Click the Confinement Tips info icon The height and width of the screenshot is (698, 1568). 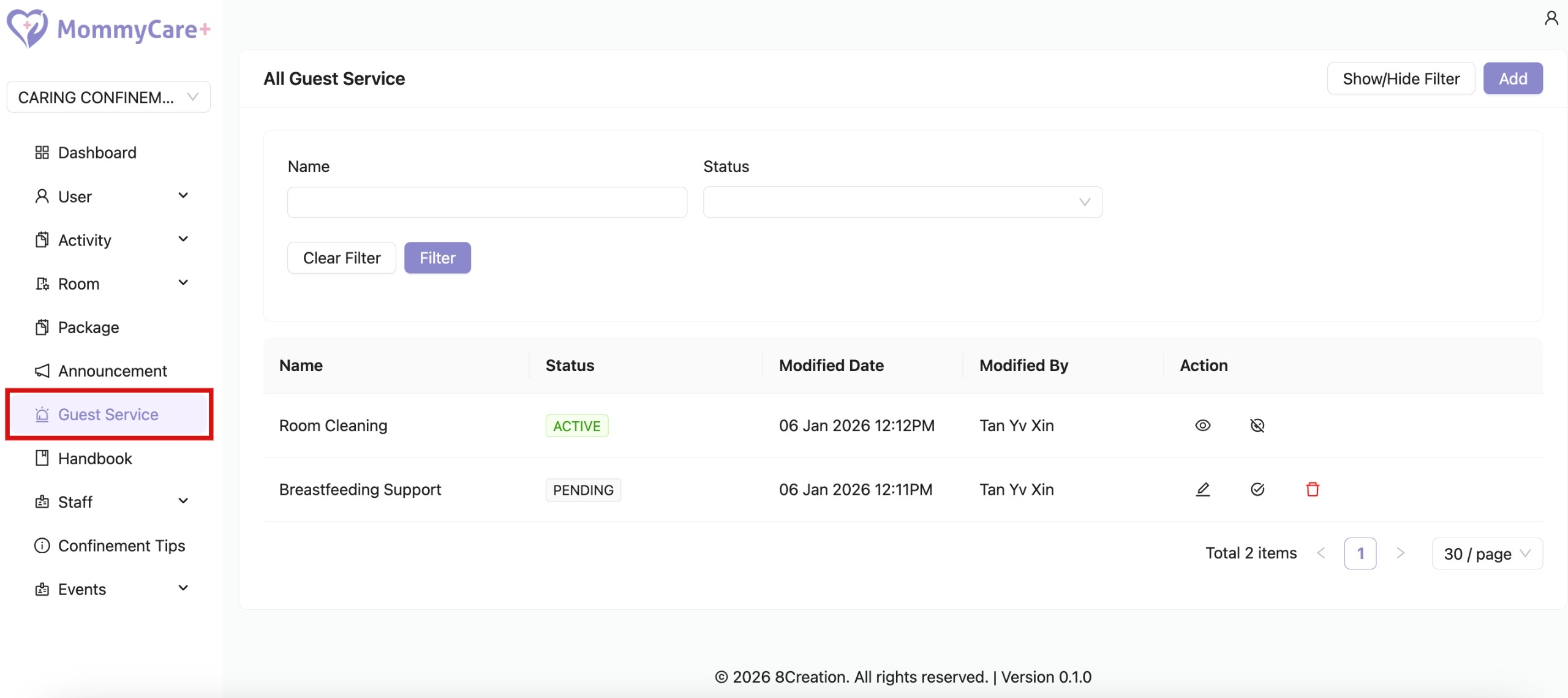(x=42, y=546)
